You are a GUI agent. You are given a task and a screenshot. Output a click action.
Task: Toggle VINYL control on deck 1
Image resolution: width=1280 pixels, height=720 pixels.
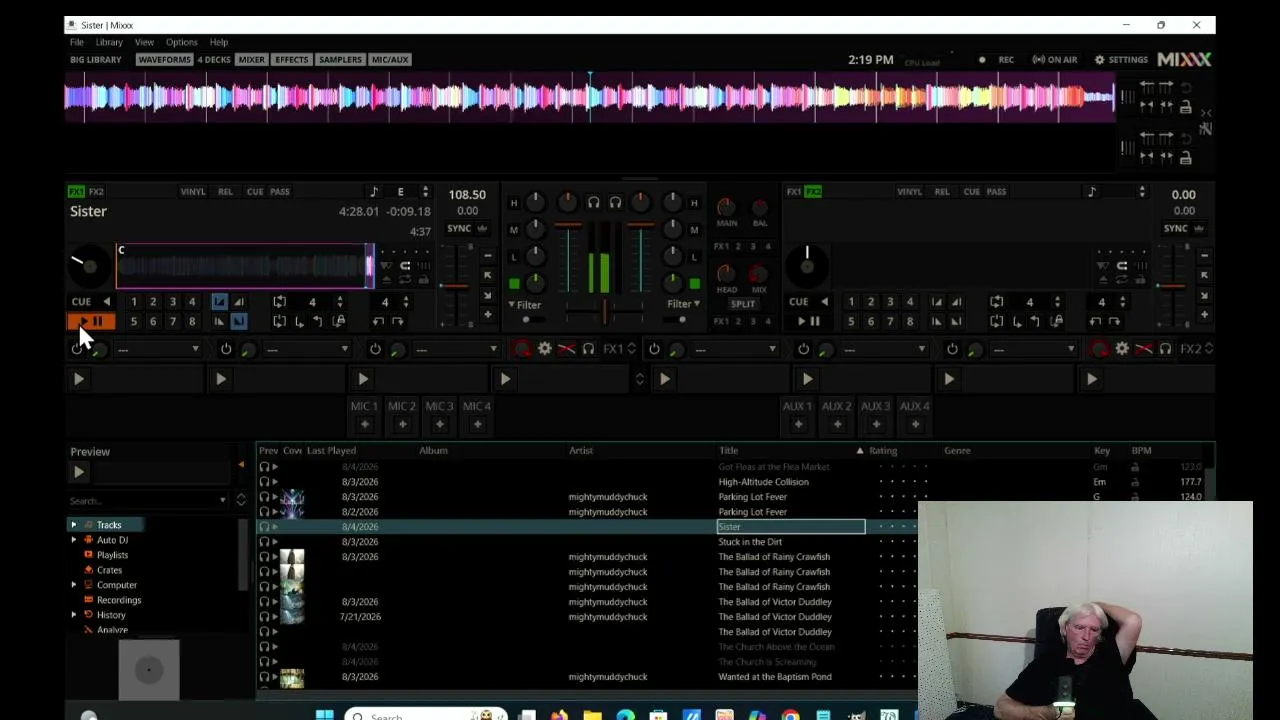193,191
